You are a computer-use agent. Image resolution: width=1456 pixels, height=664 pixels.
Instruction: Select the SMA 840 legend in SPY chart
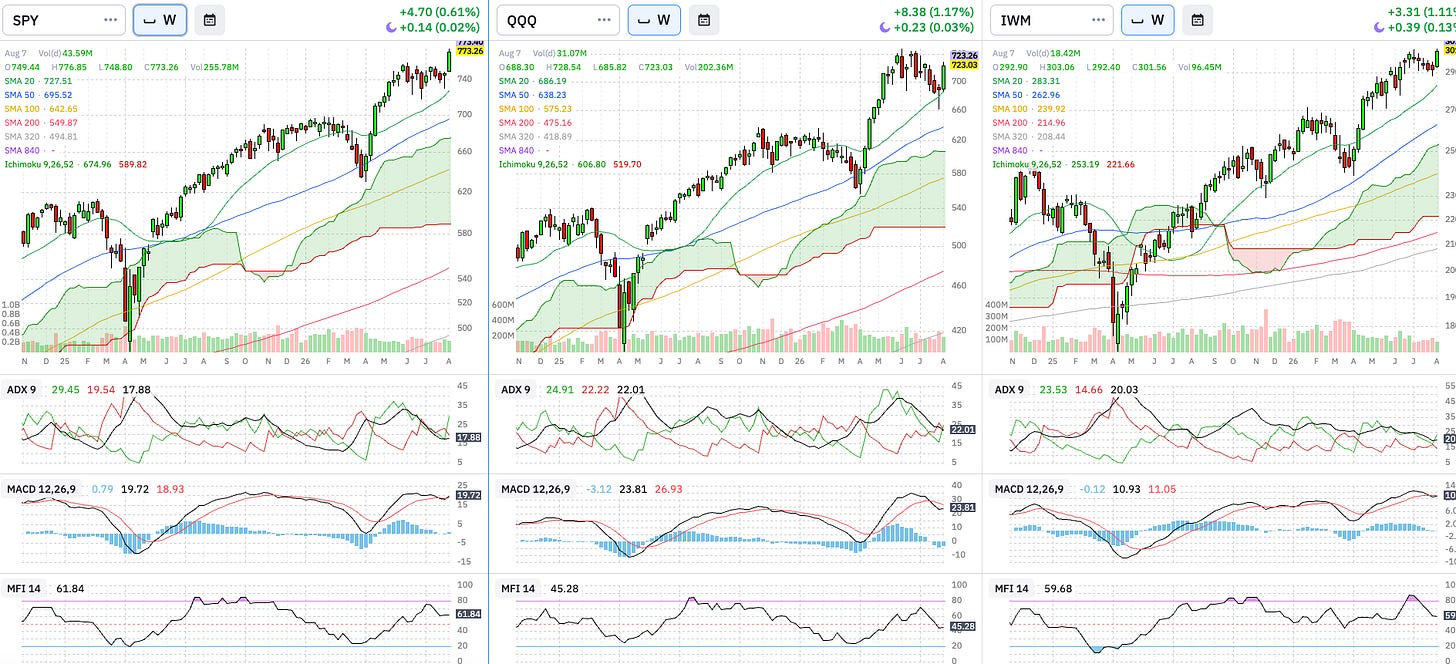[x=32, y=150]
